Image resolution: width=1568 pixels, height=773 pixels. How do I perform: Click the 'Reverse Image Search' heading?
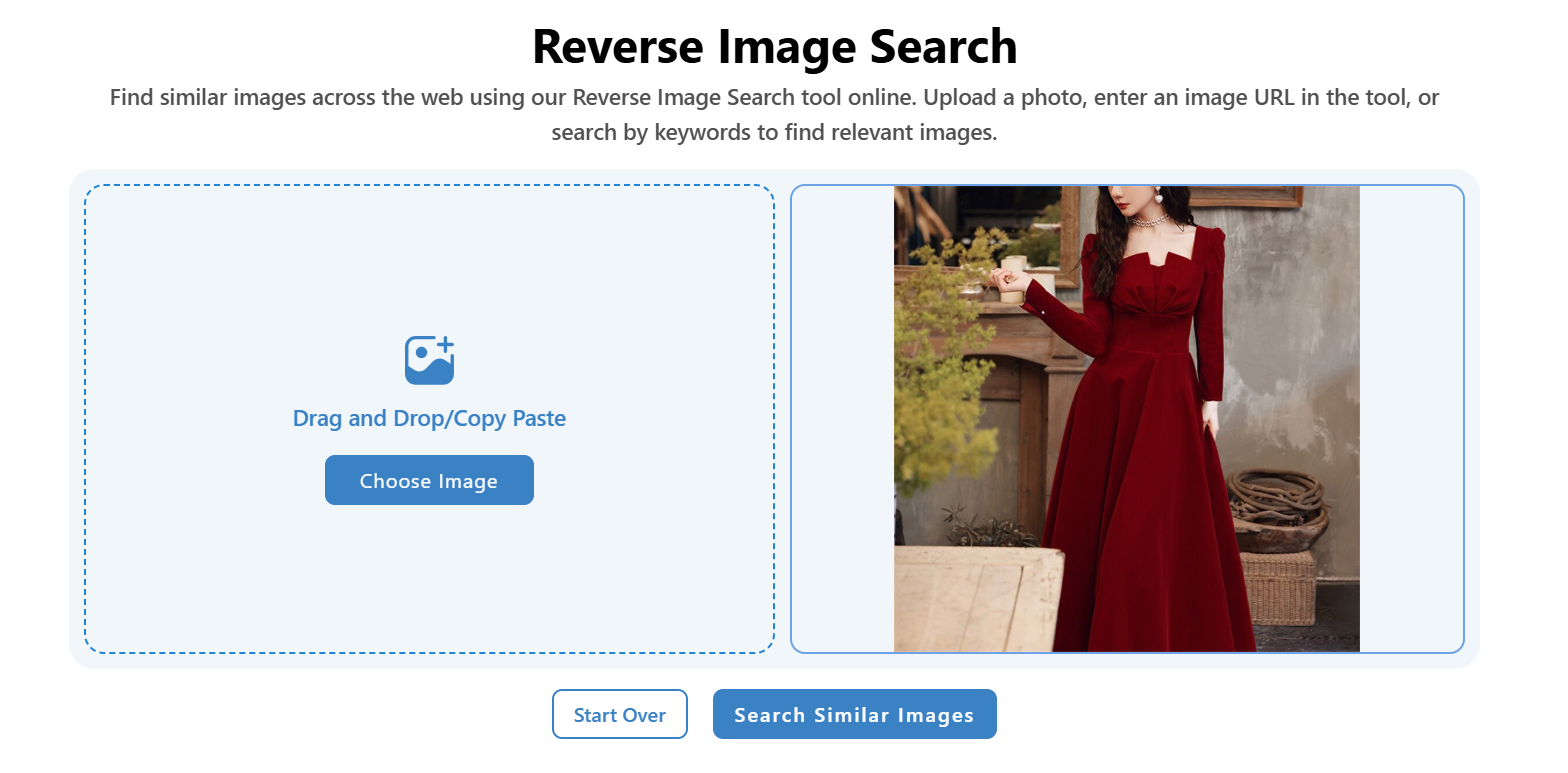(775, 46)
